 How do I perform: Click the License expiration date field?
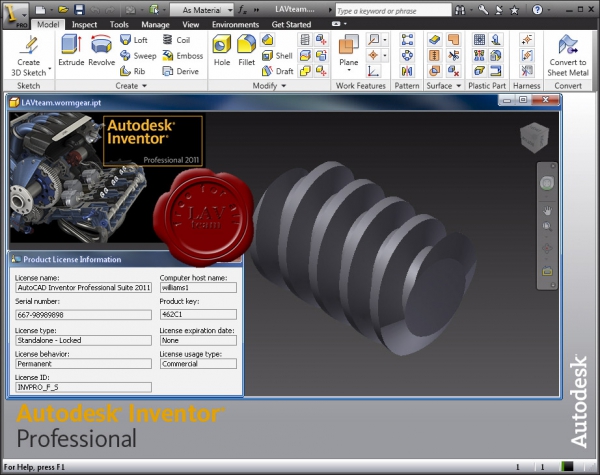click(198, 340)
